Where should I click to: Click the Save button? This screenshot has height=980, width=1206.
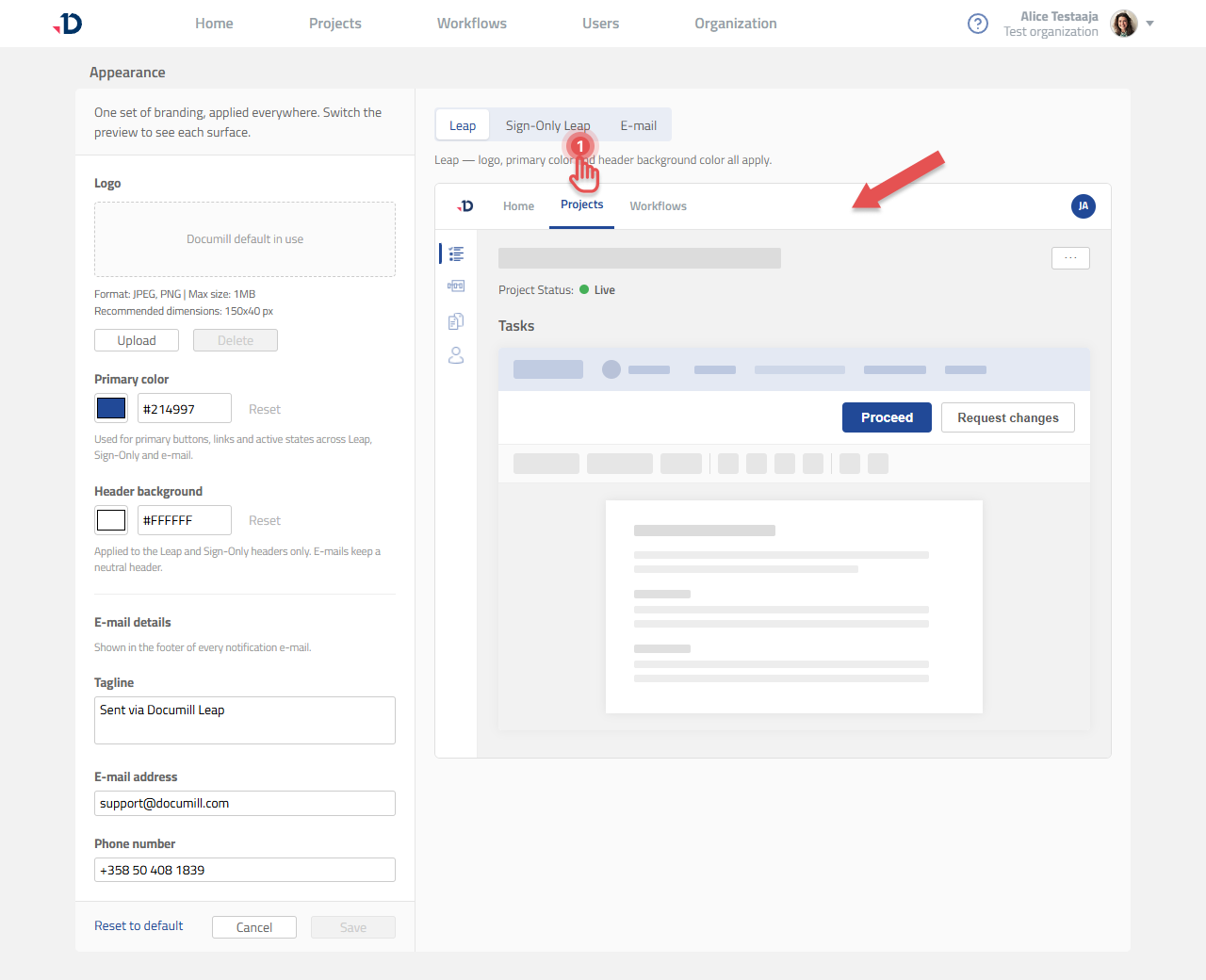pos(353,927)
